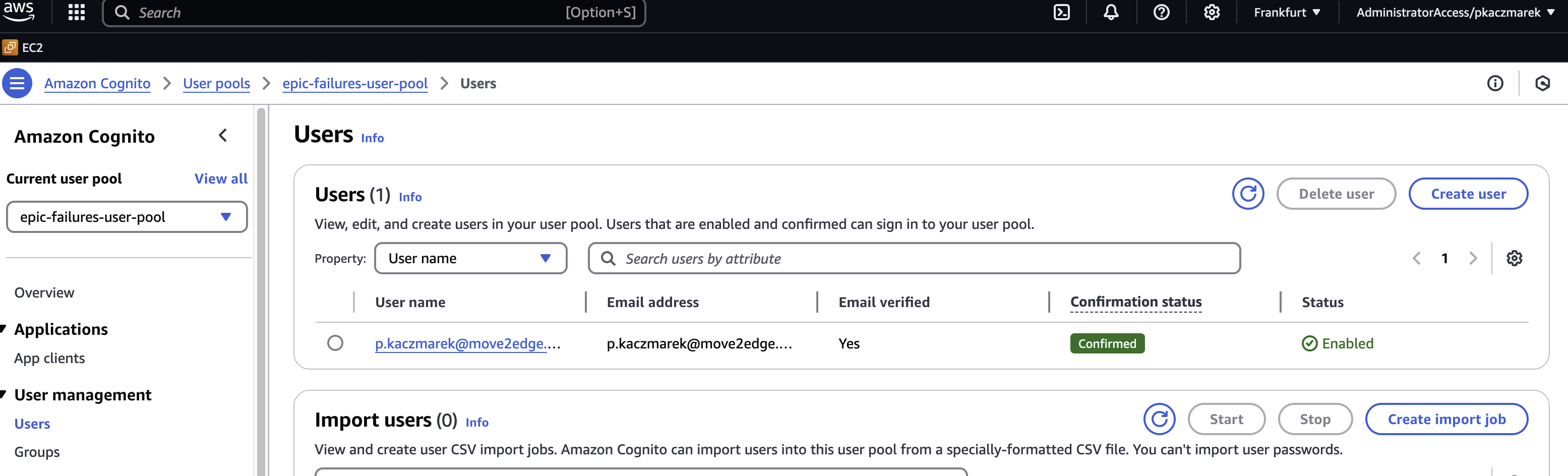Click Delete user button
Screen dimensions: 1568x476
coord(1336,194)
